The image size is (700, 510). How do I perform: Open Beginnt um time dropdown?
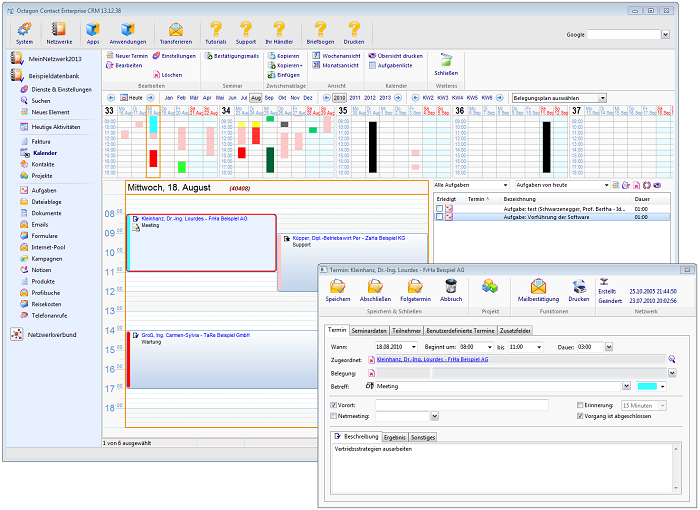tap(490, 347)
